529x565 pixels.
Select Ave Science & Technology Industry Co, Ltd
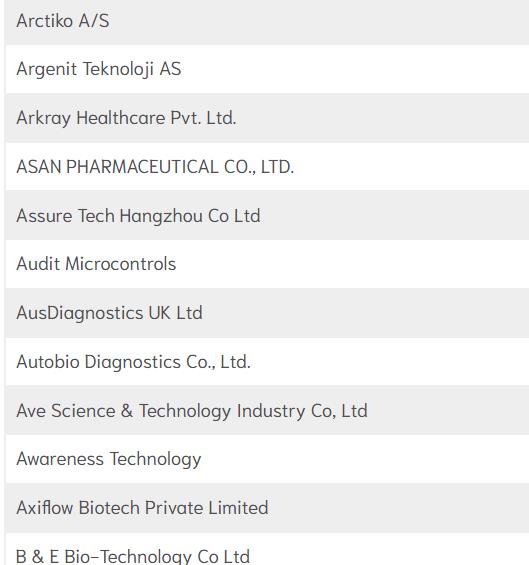pyautogui.click(x=267, y=410)
